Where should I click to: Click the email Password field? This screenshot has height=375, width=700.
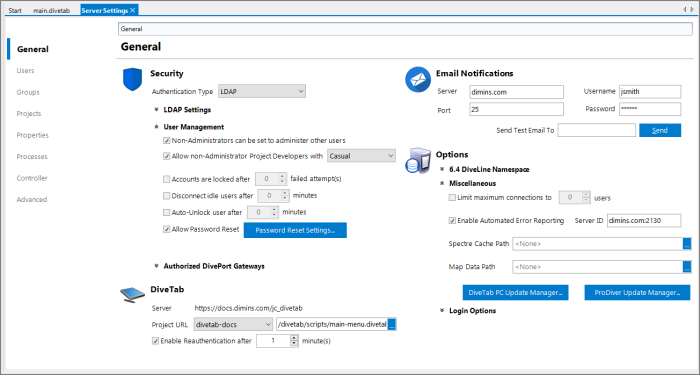(x=650, y=109)
